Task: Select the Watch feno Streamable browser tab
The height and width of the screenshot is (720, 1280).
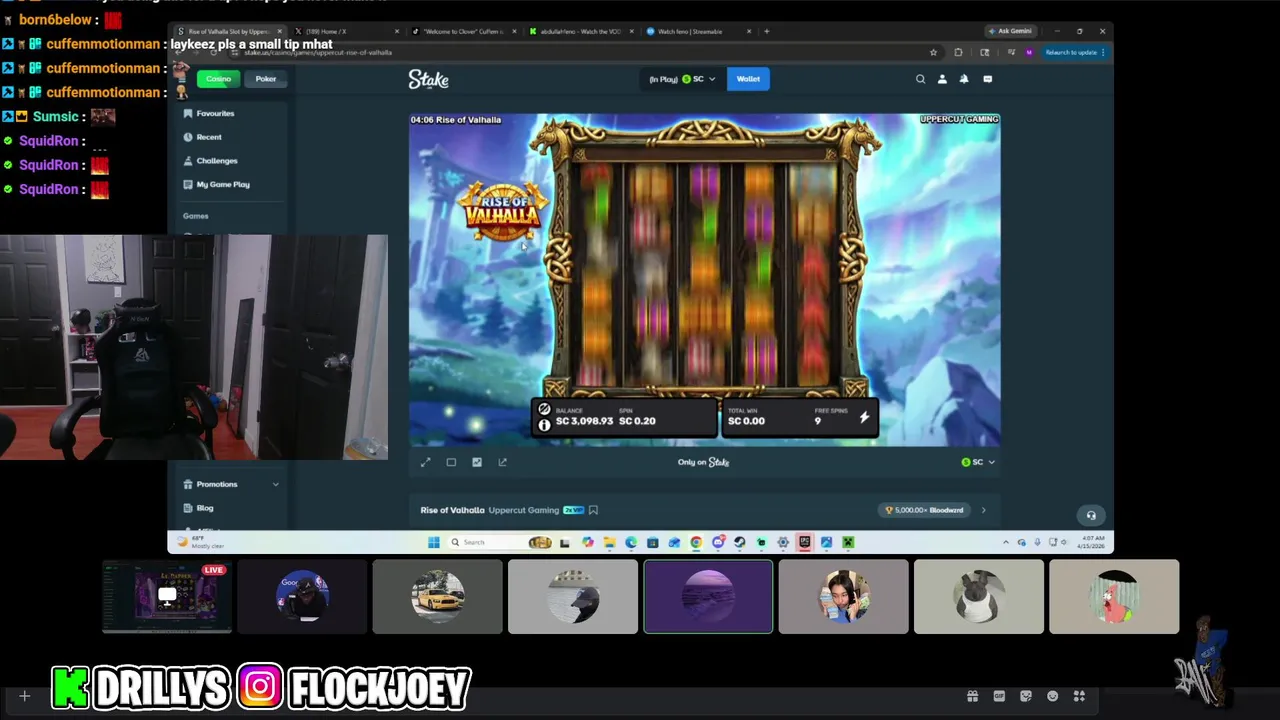Action: [x=698, y=31]
